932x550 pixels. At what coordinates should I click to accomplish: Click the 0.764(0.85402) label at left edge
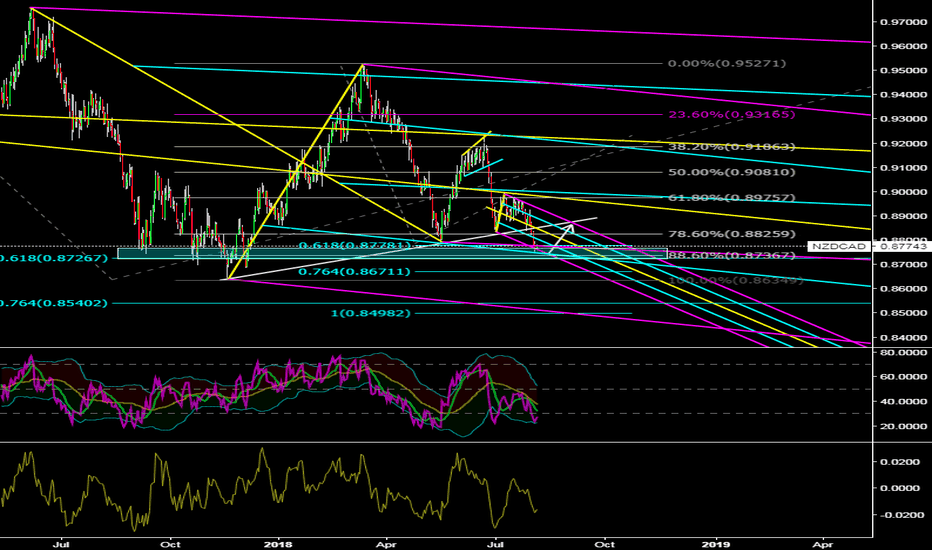click(54, 303)
